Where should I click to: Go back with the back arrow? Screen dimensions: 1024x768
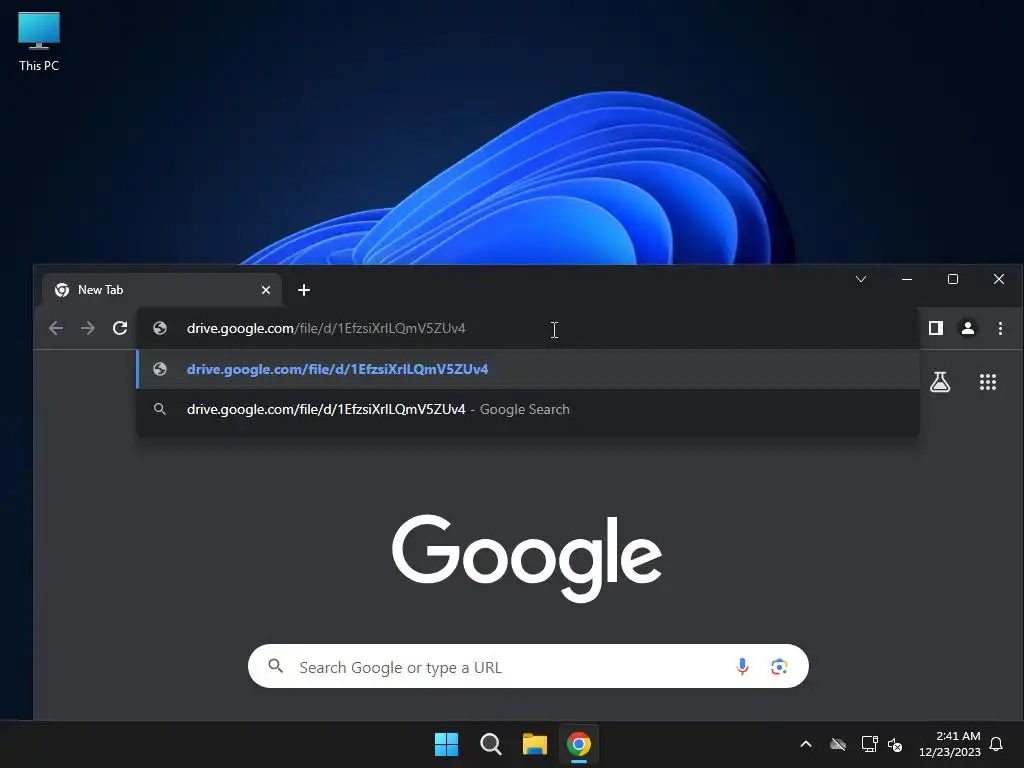(x=56, y=328)
